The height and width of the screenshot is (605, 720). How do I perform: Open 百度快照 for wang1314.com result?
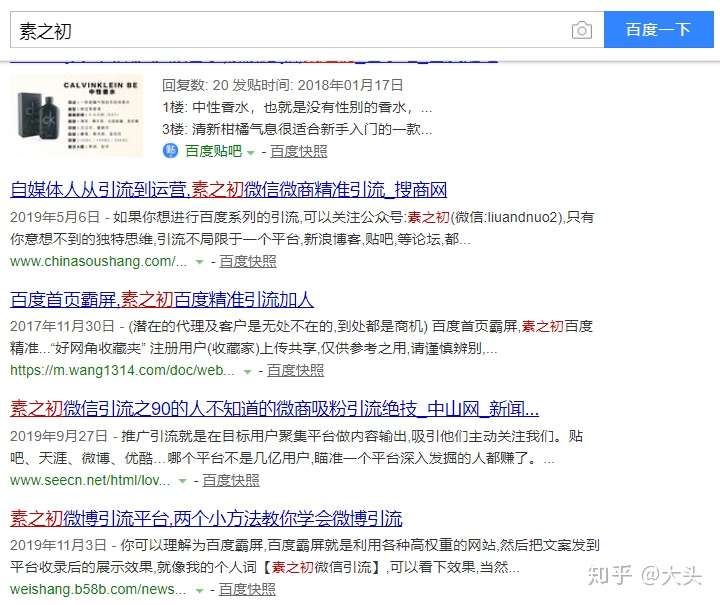[x=295, y=370]
